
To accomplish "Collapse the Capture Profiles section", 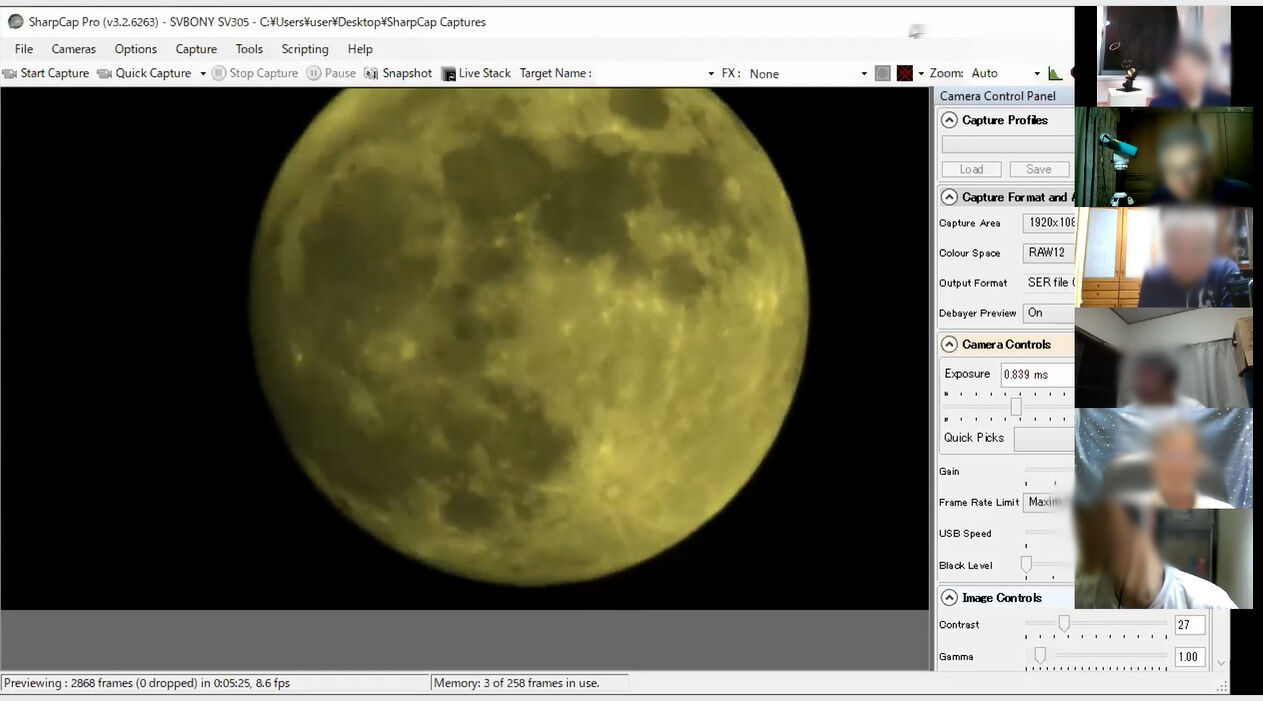I will [x=949, y=120].
